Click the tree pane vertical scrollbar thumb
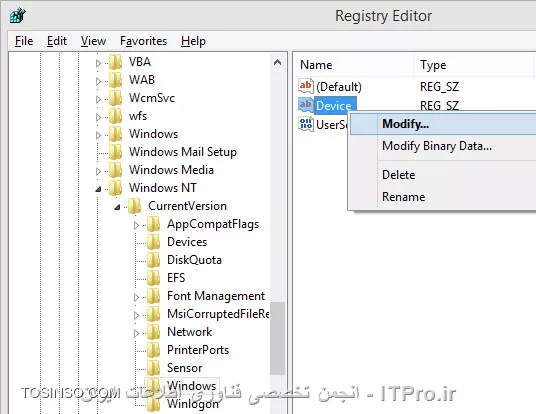Image resolution: width=536 pixels, height=414 pixels. click(278, 338)
